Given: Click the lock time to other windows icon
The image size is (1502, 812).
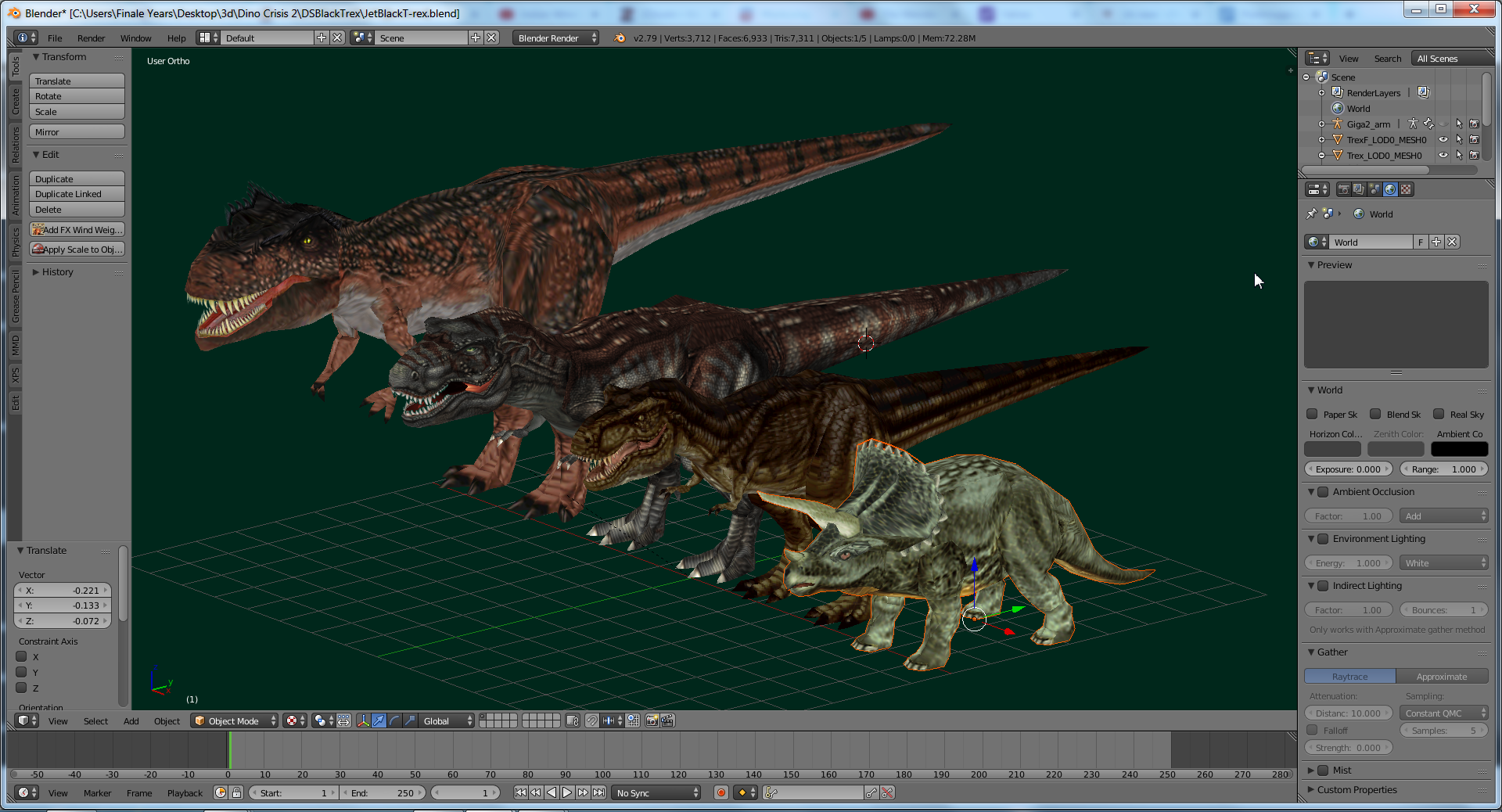Looking at the screenshot, I should click(237, 792).
